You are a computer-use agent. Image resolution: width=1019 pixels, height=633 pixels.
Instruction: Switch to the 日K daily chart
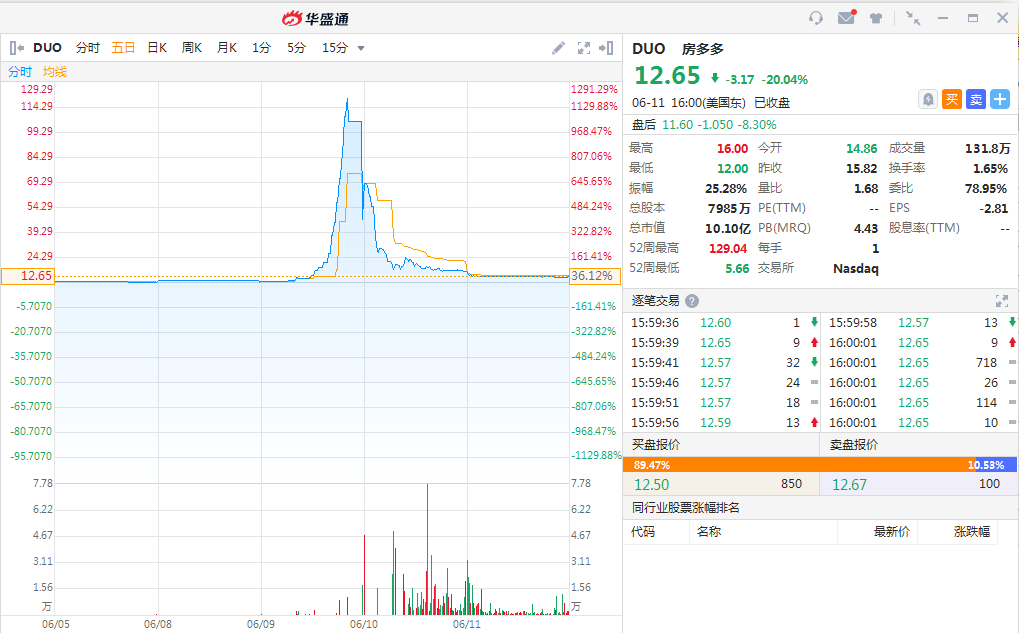point(157,48)
